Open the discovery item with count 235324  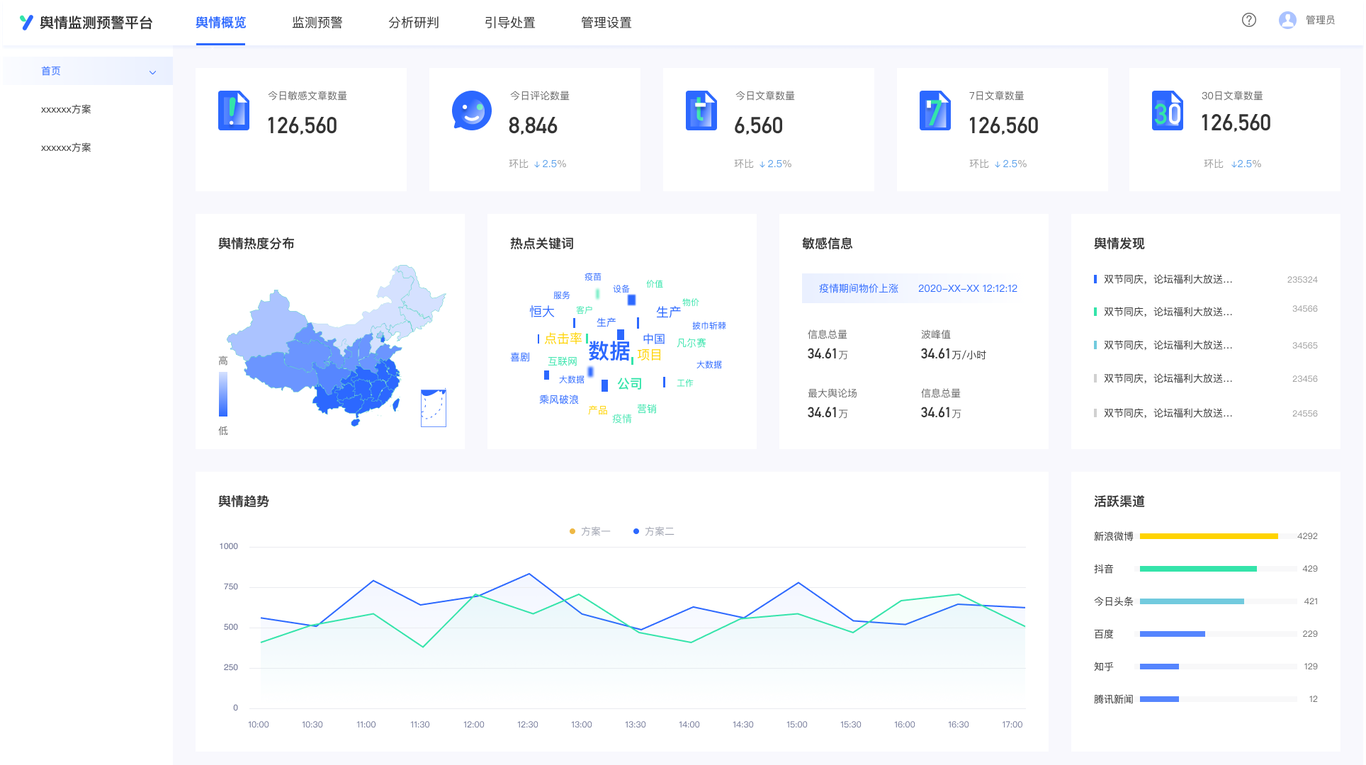[x=1206, y=280]
